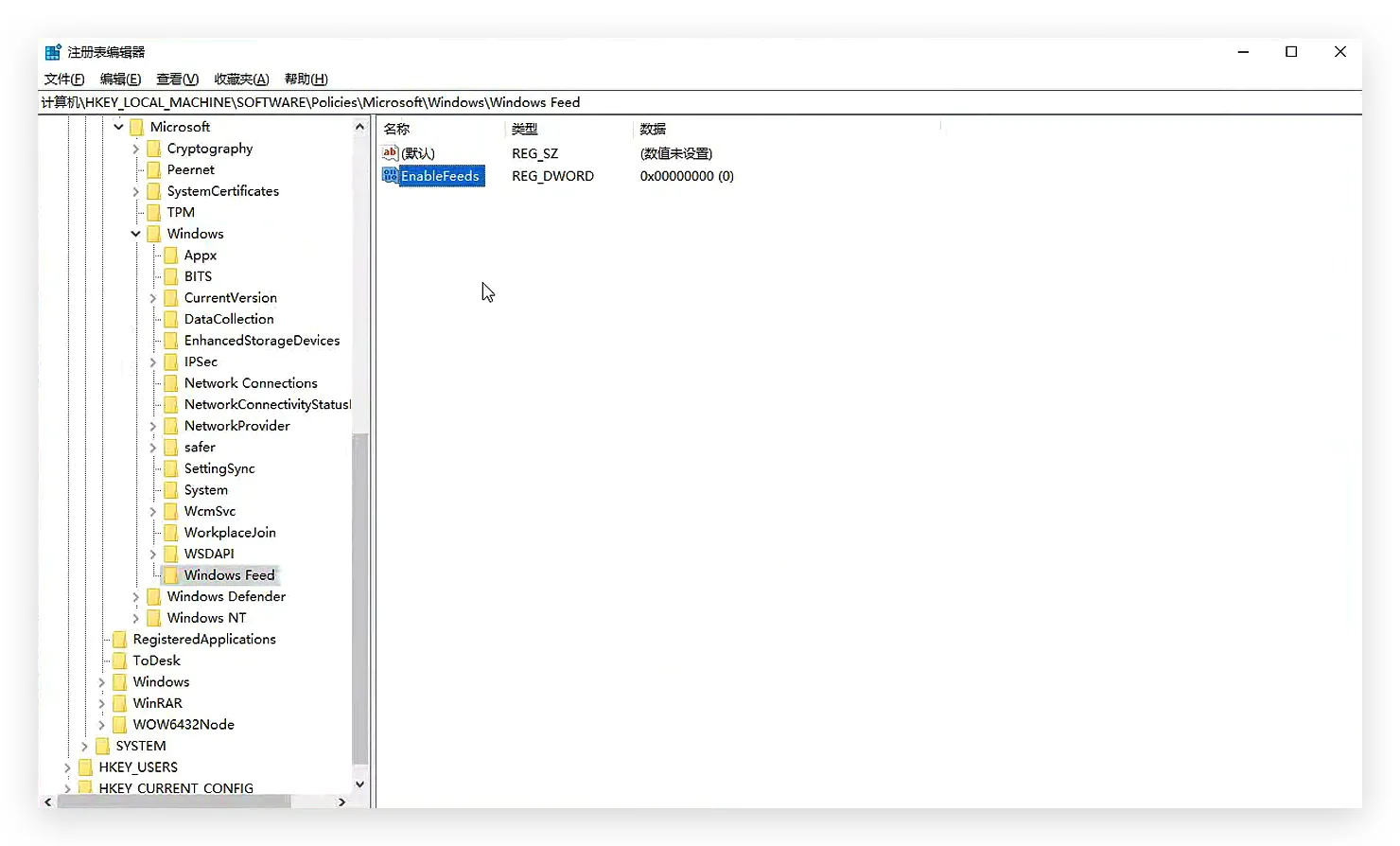The width and height of the screenshot is (1400, 846).
Task: Select the EnableFeeds DWORD value icon
Action: pyautogui.click(x=390, y=175)
